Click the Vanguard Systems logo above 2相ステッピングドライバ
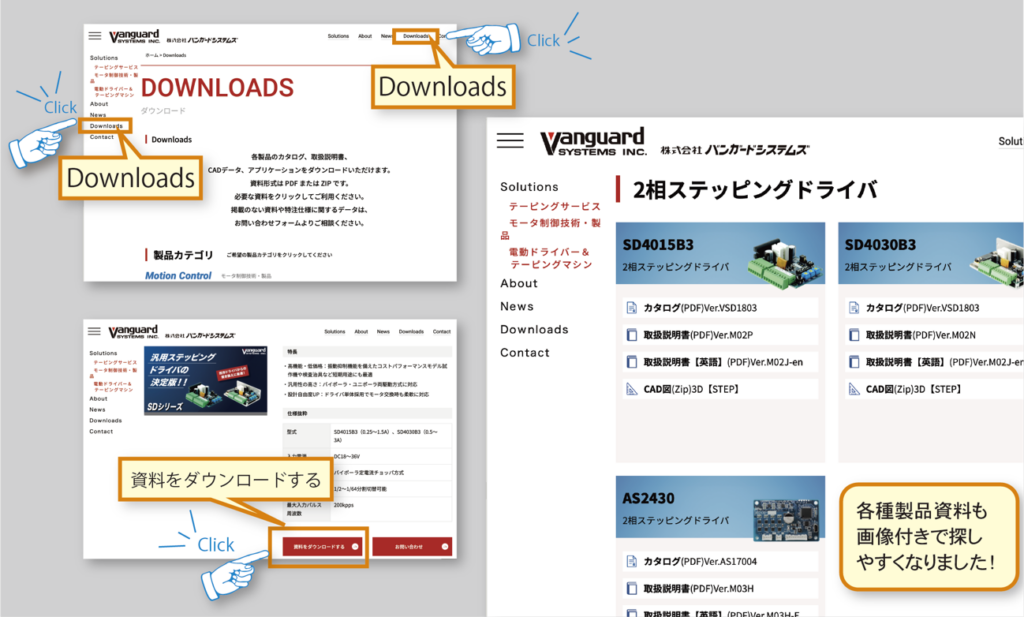The image size is (1024, 617). 594,144
